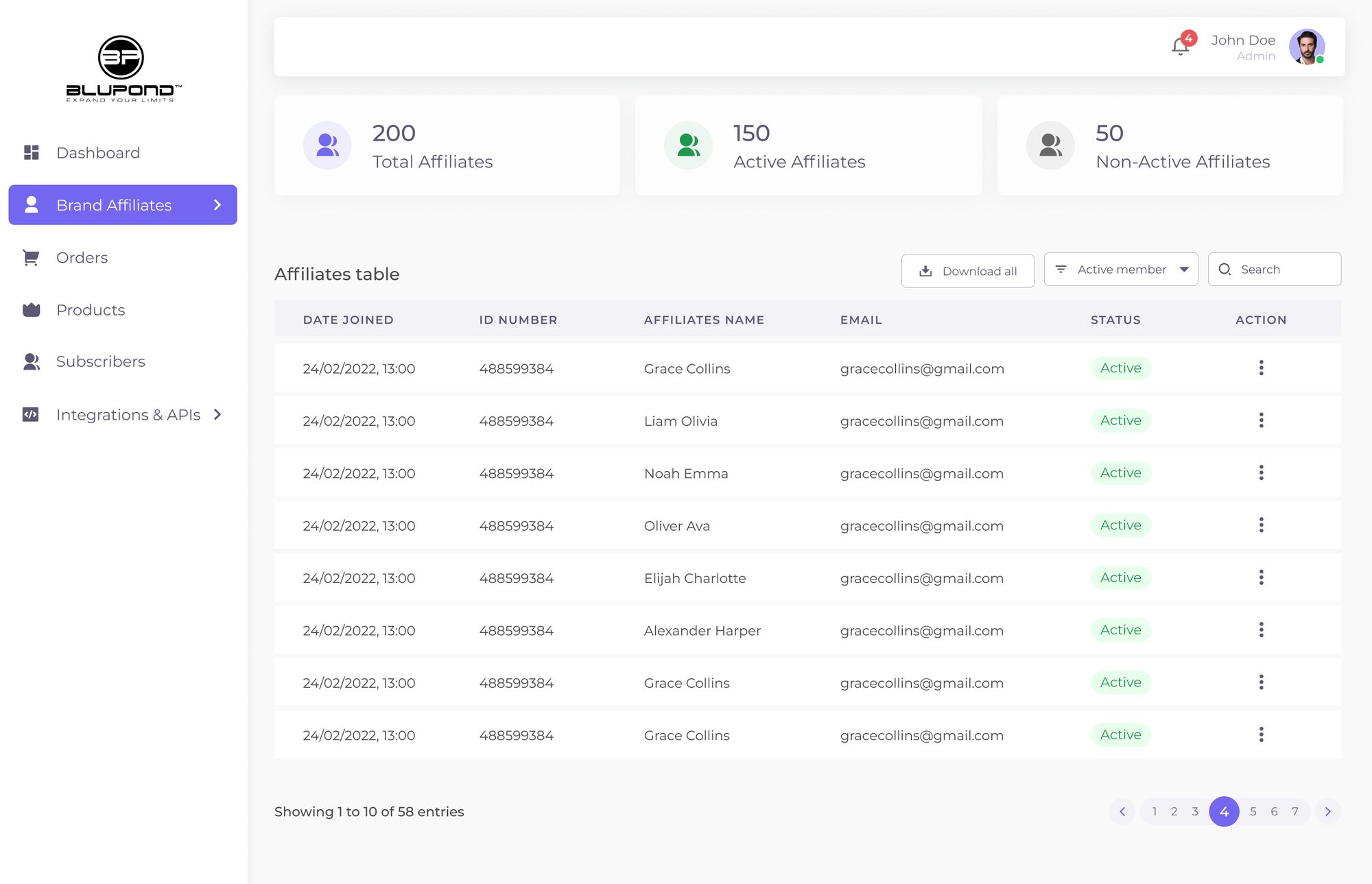
Task: Open Subscribers page
Action: pos(100,362)
